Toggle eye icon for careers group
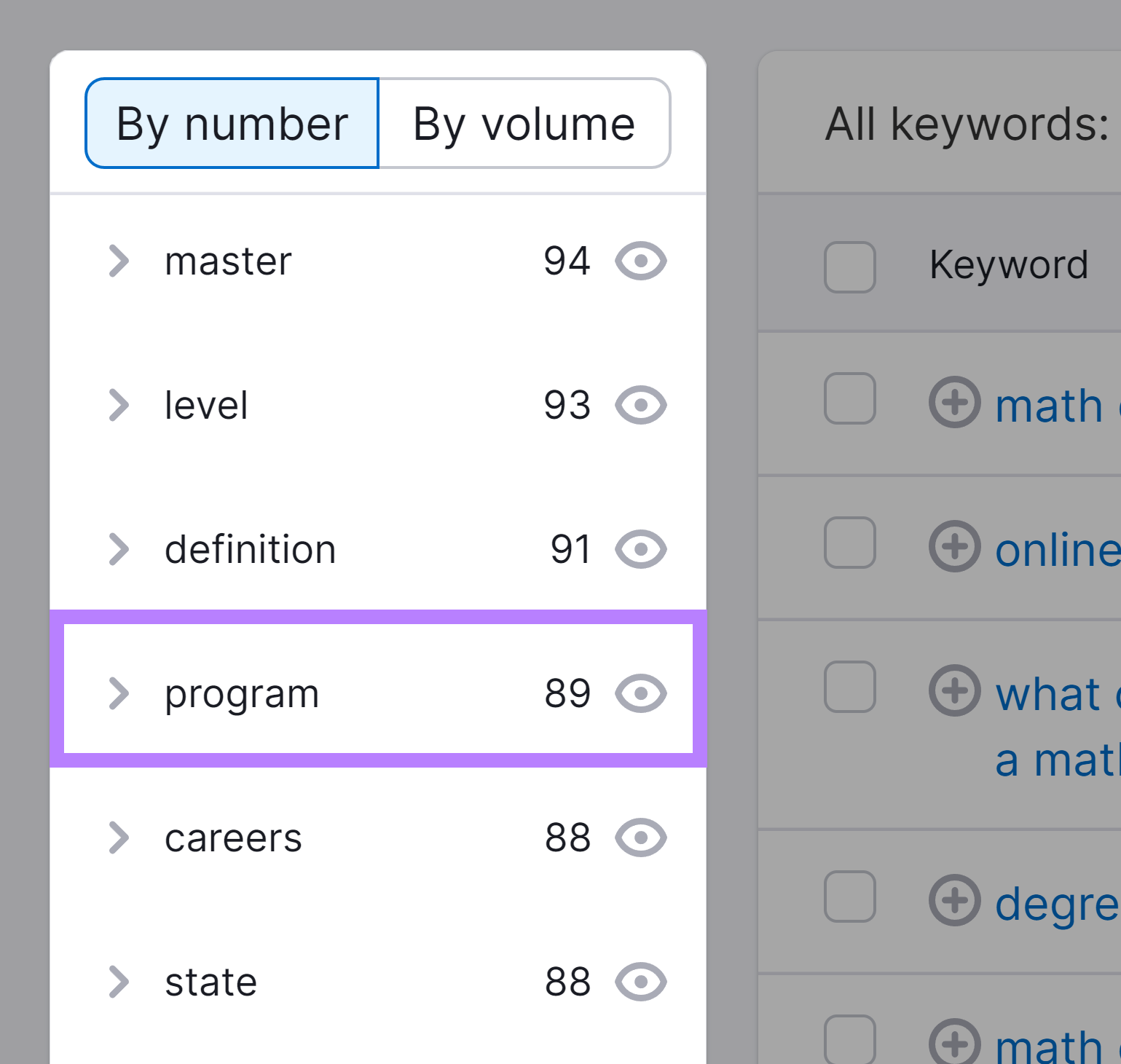This screenshot has height=1064, width=1121. 640,838
